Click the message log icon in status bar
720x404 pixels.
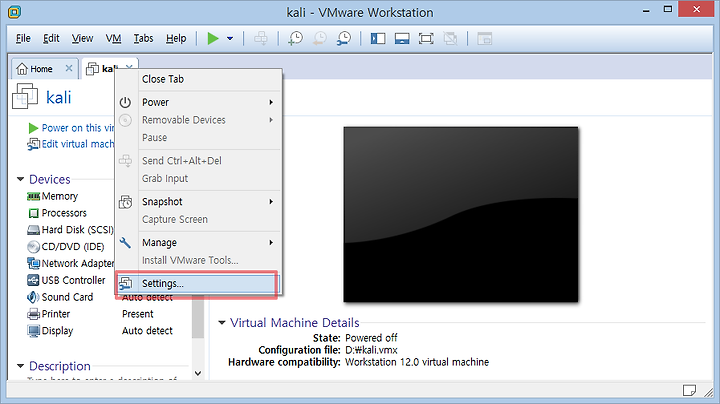click(x=689, y=390)
